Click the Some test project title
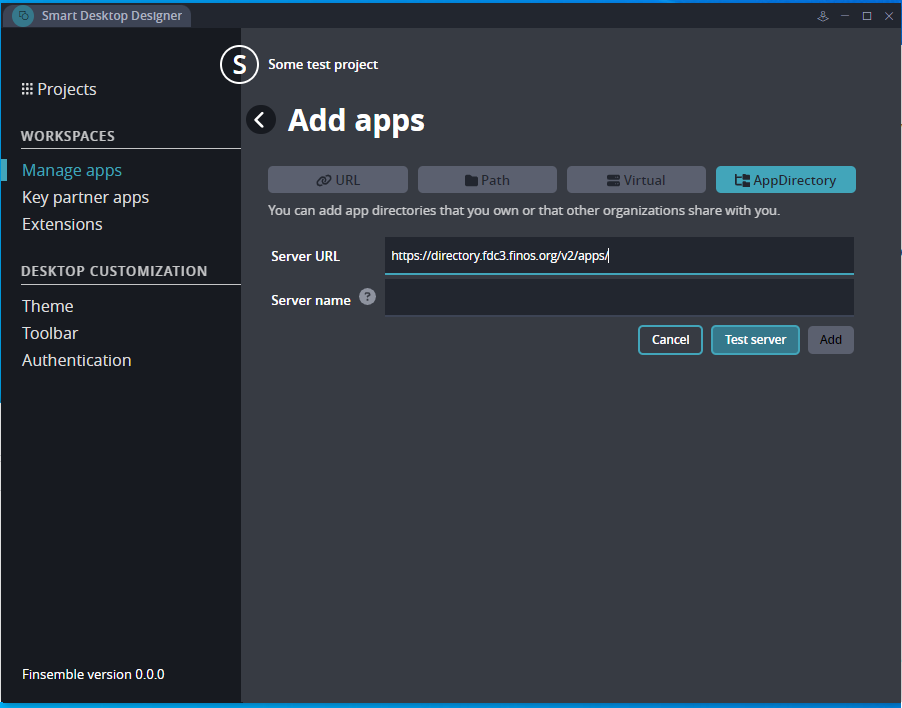902x708 pixels. click(323, 64)
